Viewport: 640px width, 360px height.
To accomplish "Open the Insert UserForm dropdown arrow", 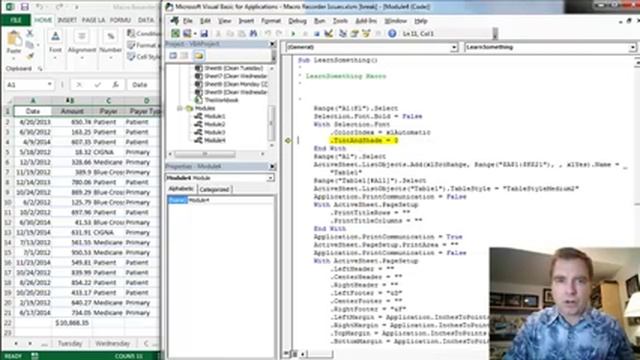I will point(194,34).
